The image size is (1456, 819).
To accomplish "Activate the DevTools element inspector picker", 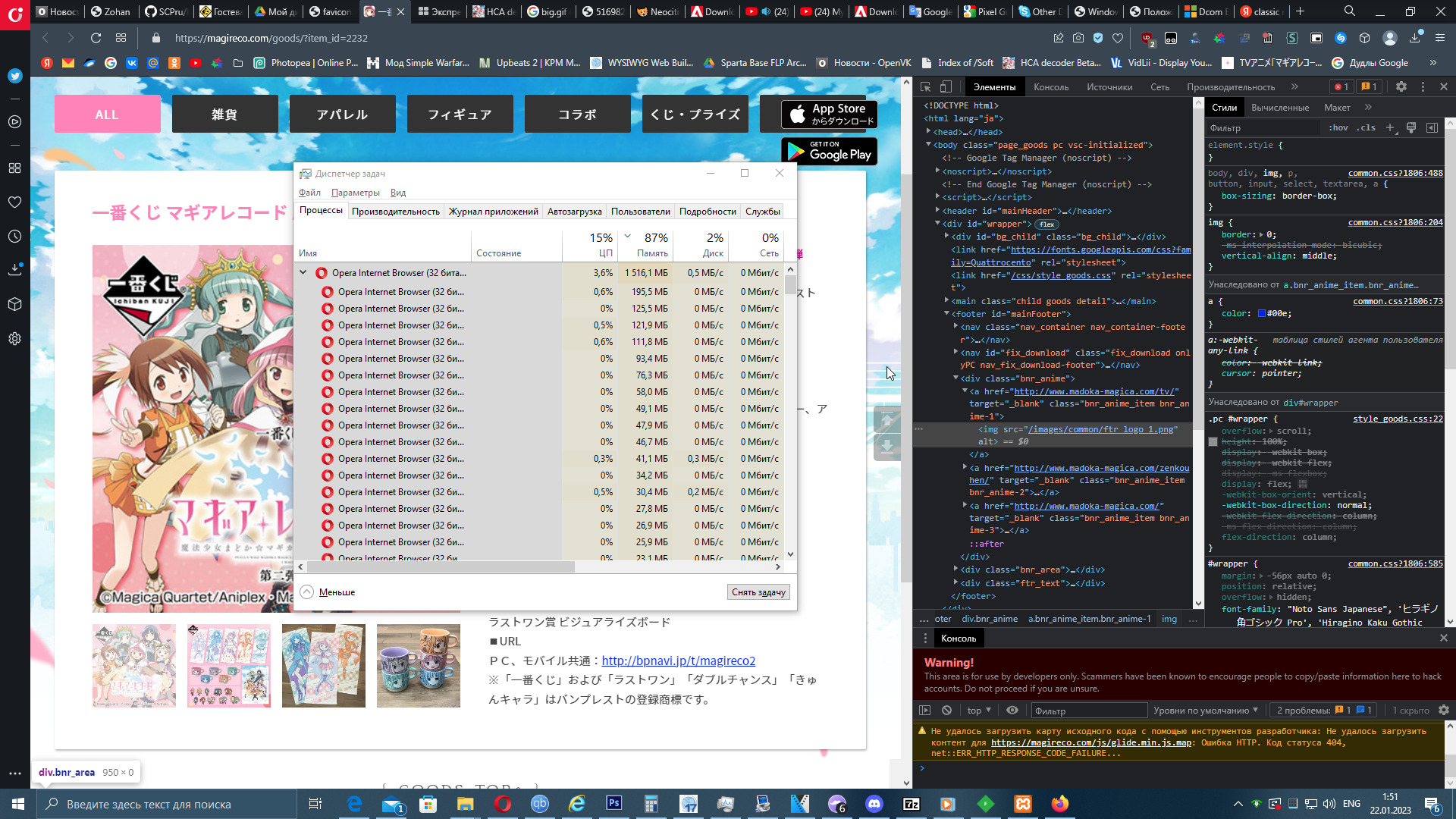I will (926, 87).
